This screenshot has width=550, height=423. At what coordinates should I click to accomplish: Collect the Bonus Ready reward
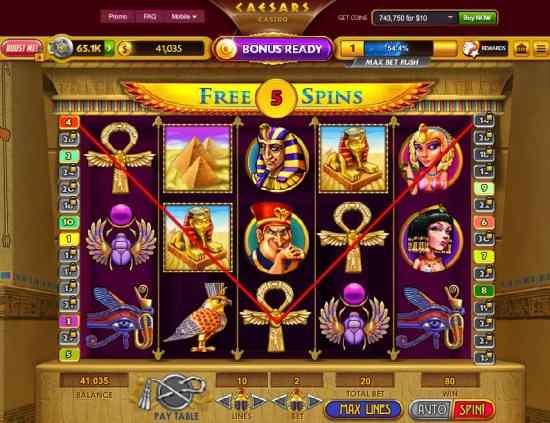(x=273, y=49)
